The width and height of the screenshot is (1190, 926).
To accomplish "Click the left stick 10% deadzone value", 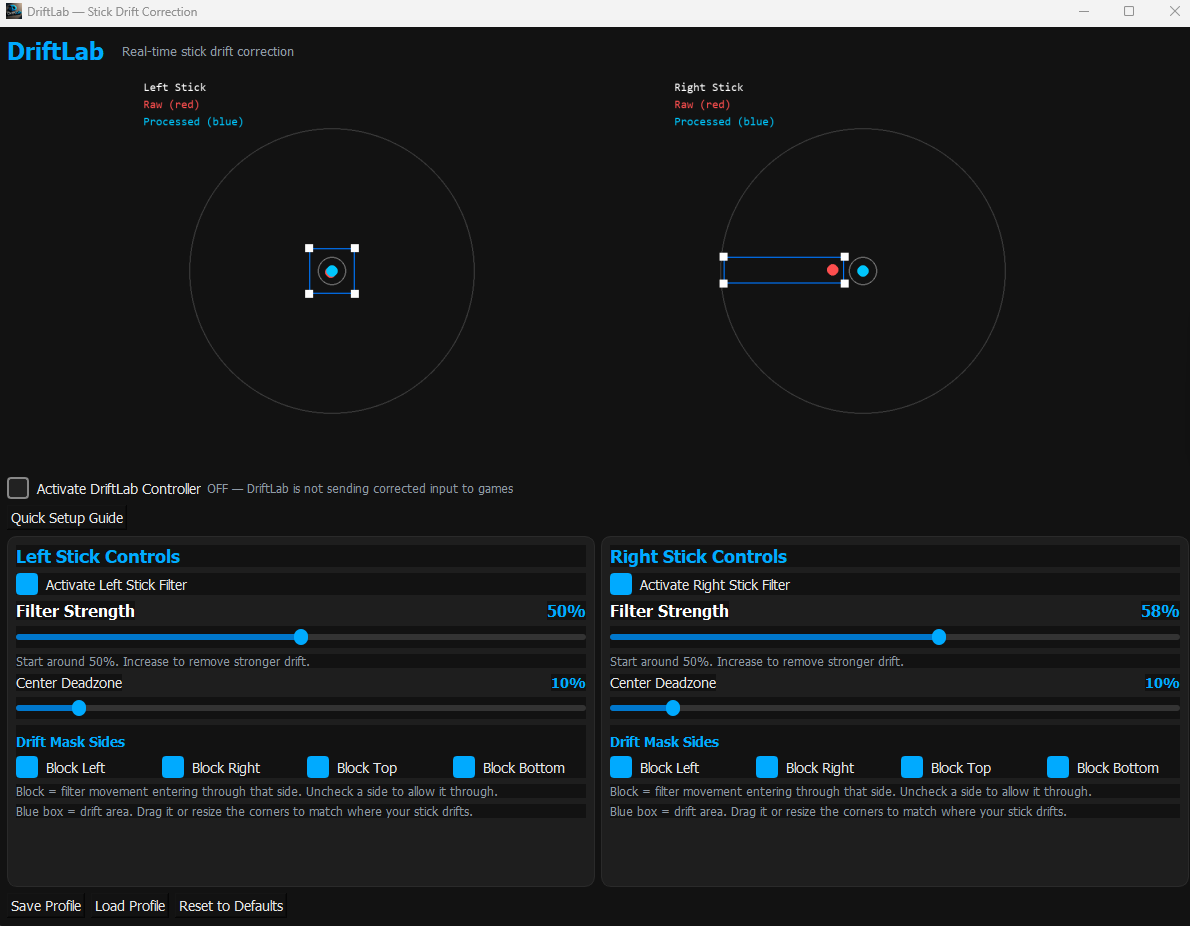I will pyautogui.click(x=568, y=683).
